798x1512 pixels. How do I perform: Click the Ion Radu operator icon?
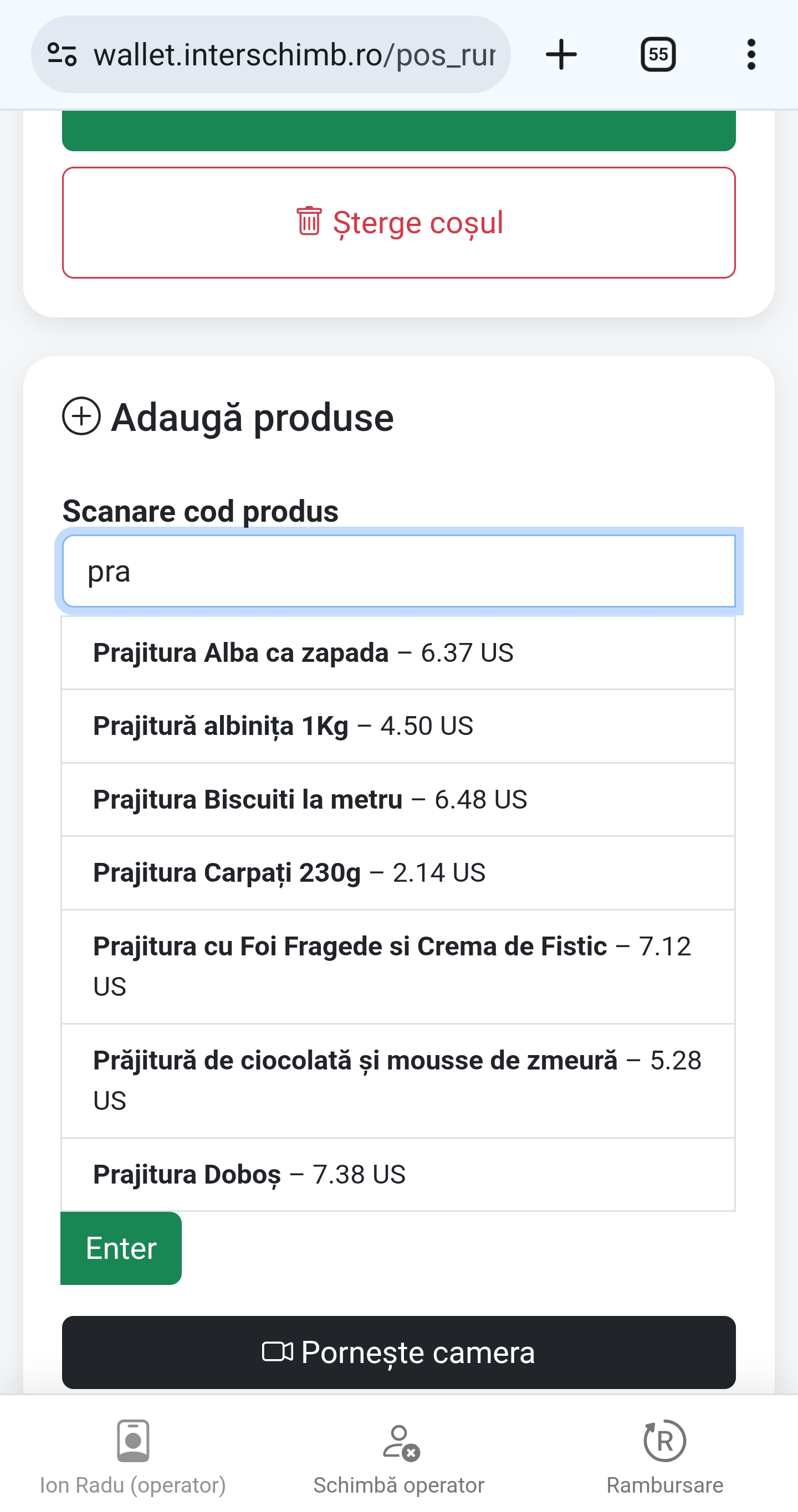tap(132, 1441)
